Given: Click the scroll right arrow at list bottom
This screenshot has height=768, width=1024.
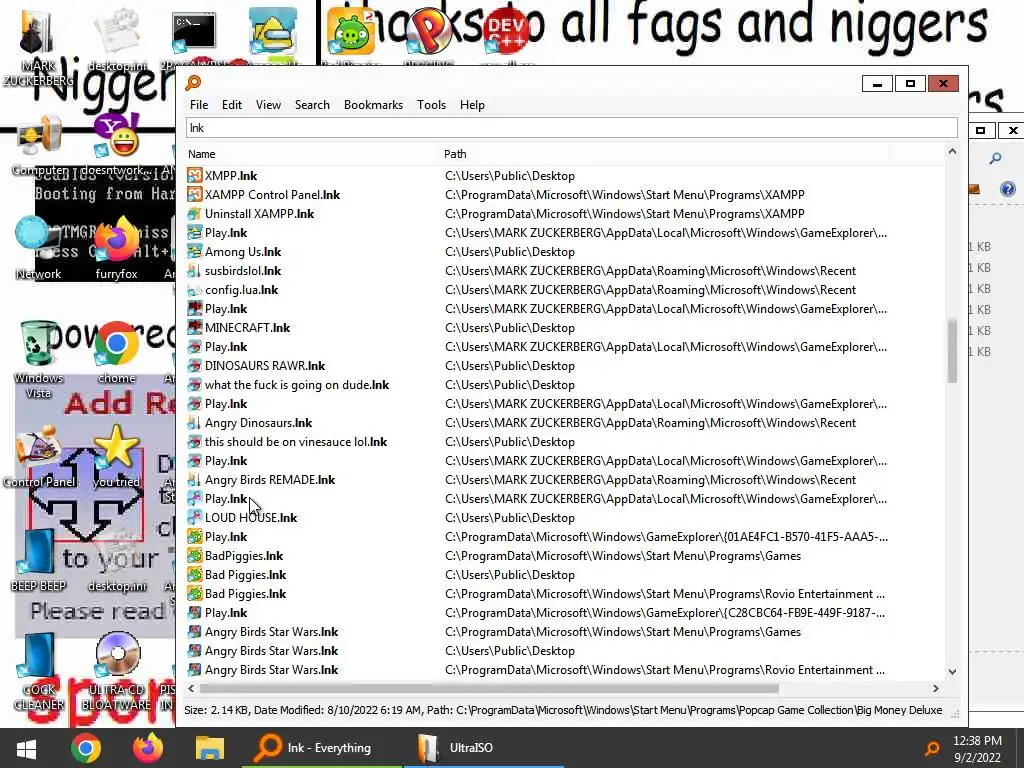Looking at the screenshot, I should [x=936, y=688].
